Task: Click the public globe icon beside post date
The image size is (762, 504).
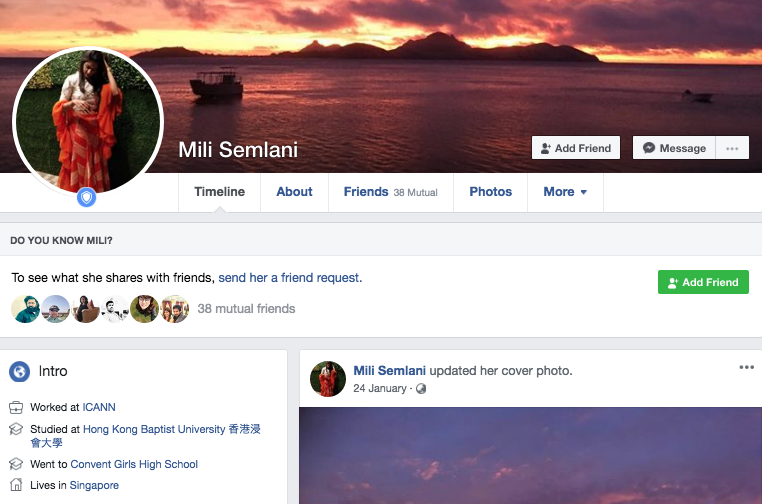Action: [421, 388]
